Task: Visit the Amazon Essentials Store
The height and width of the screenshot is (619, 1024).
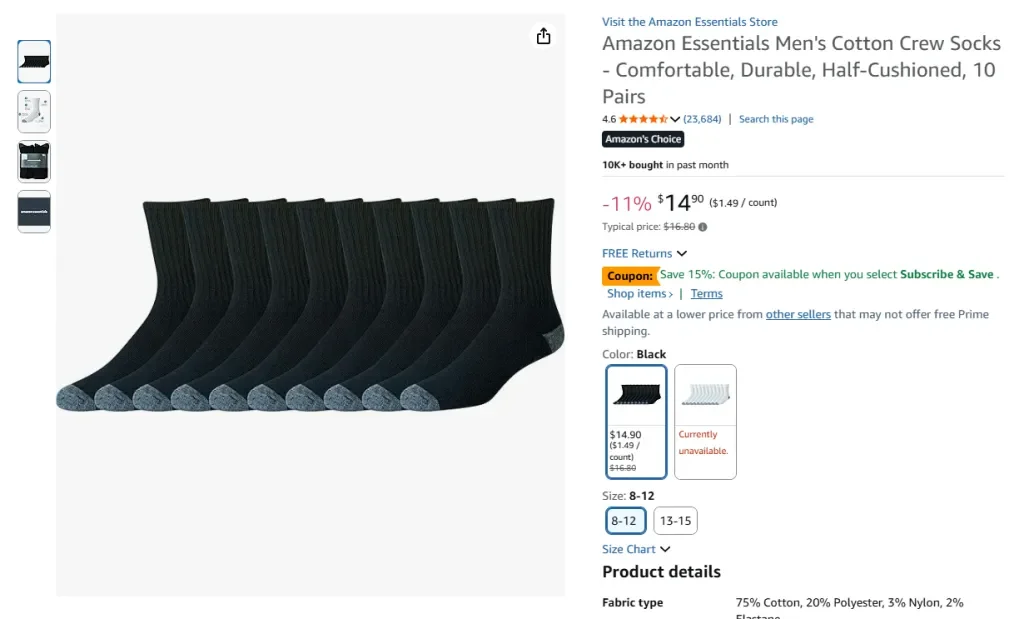Action: click(689, 21)
